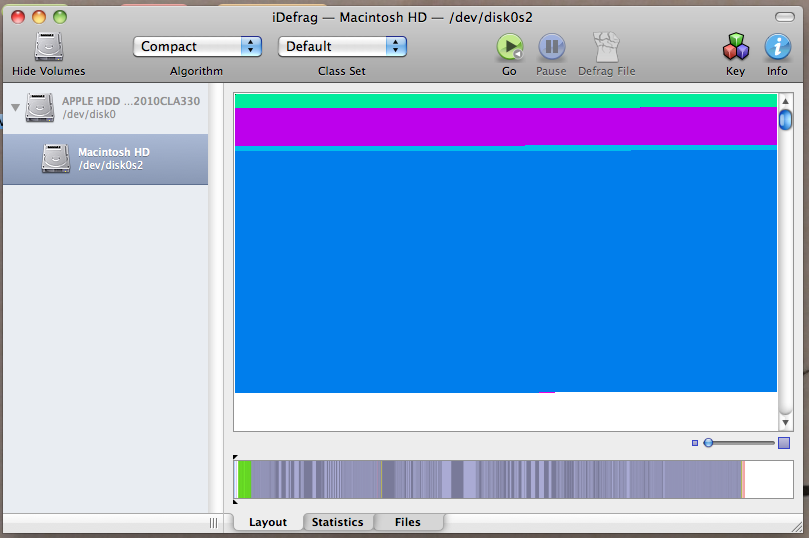The width and height of the screenshot is (809, 538).
Task: Click the yellow minimize window button
Action: [39, 17]
